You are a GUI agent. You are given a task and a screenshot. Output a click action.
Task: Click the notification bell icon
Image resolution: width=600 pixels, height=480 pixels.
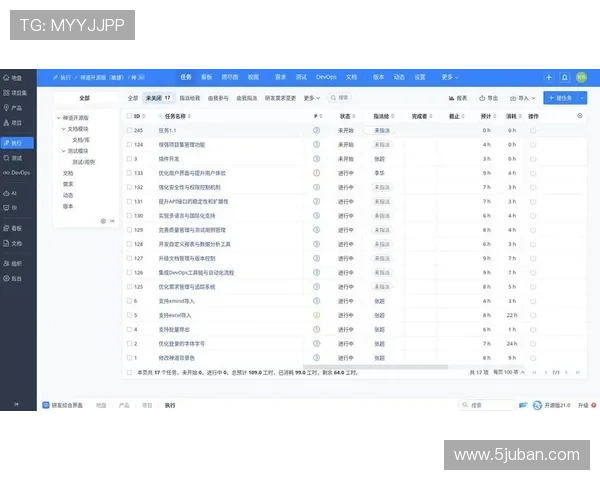(564, 77)
